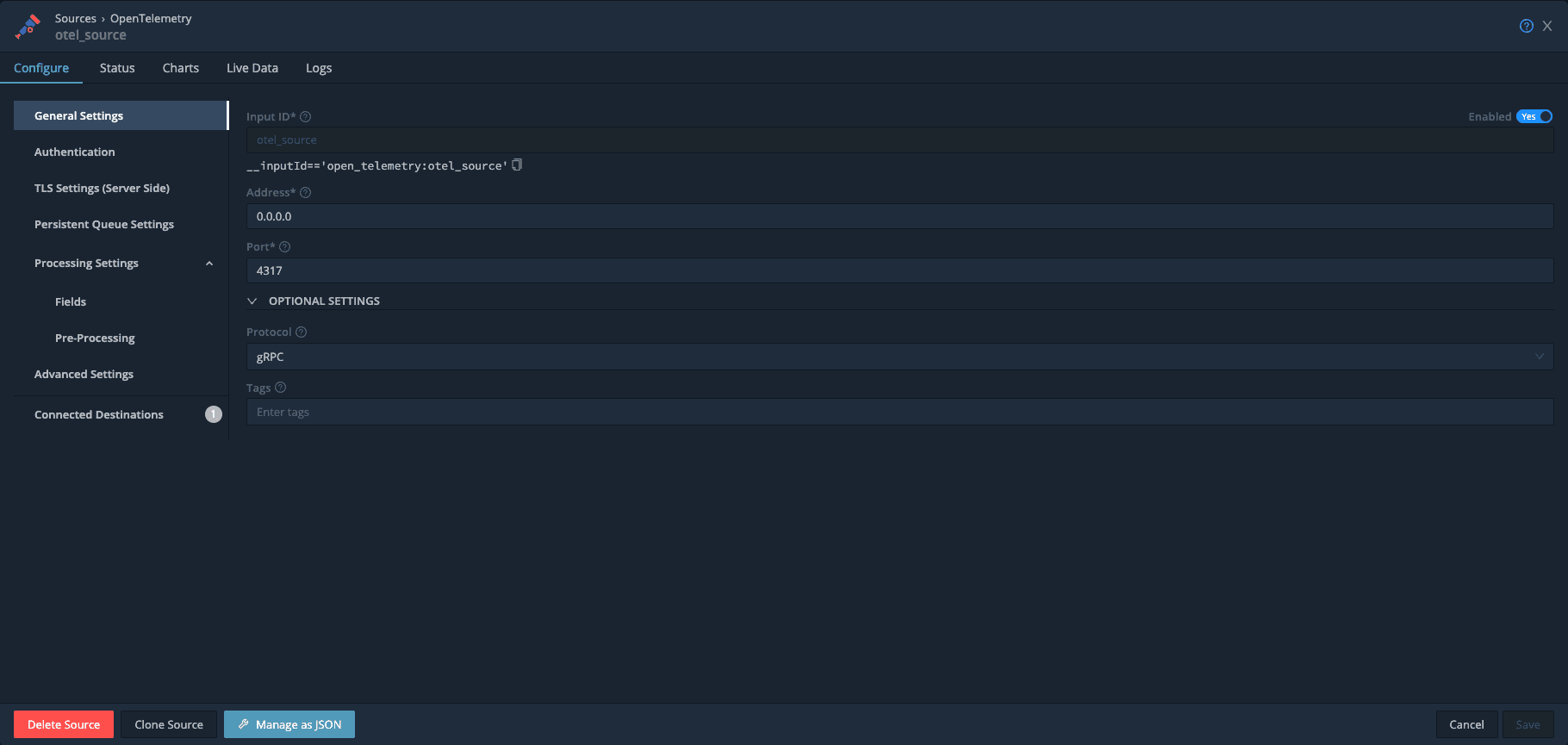The width and height of the screenshot is (1568, 745).
Task: Click Manage as JSON button
Action: coord(289,724)
